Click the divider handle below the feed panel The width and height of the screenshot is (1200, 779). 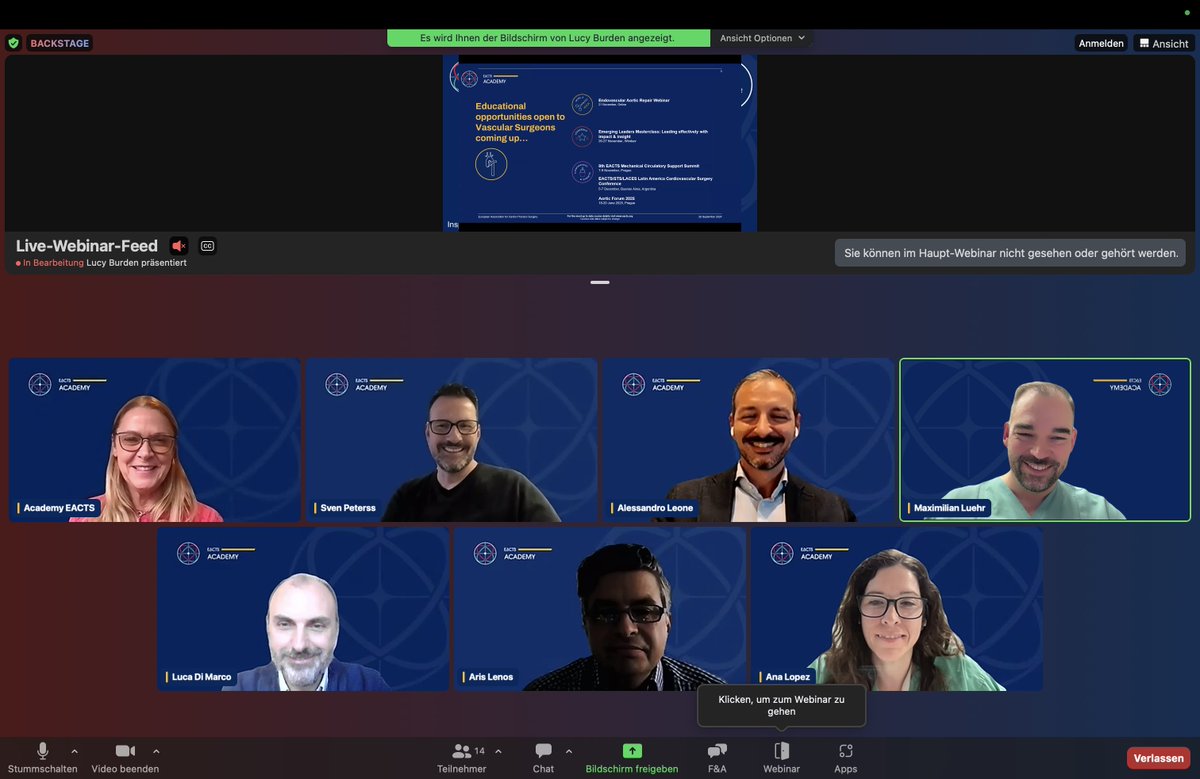[600, 282]
